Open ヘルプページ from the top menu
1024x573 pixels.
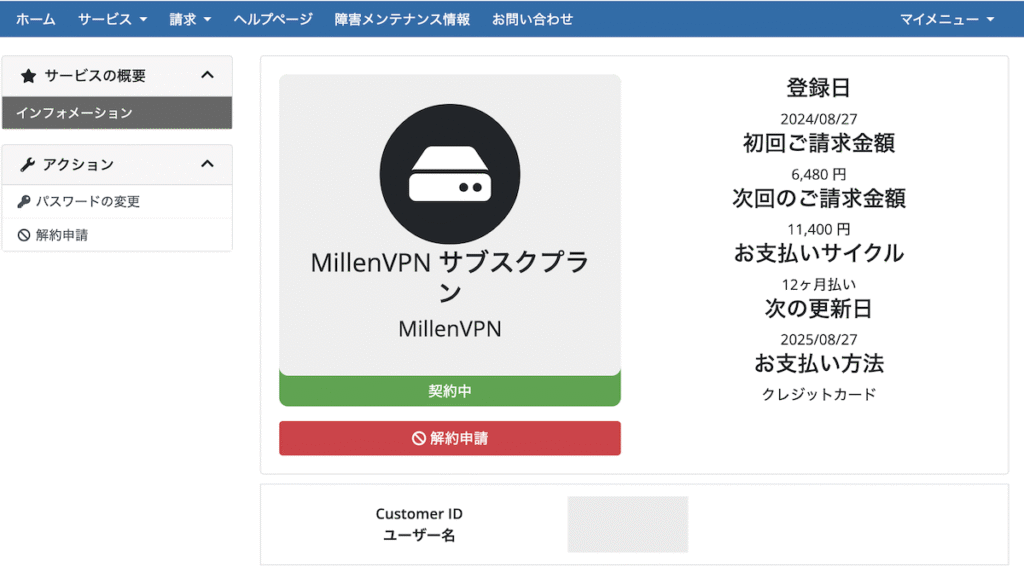point(273,19)
